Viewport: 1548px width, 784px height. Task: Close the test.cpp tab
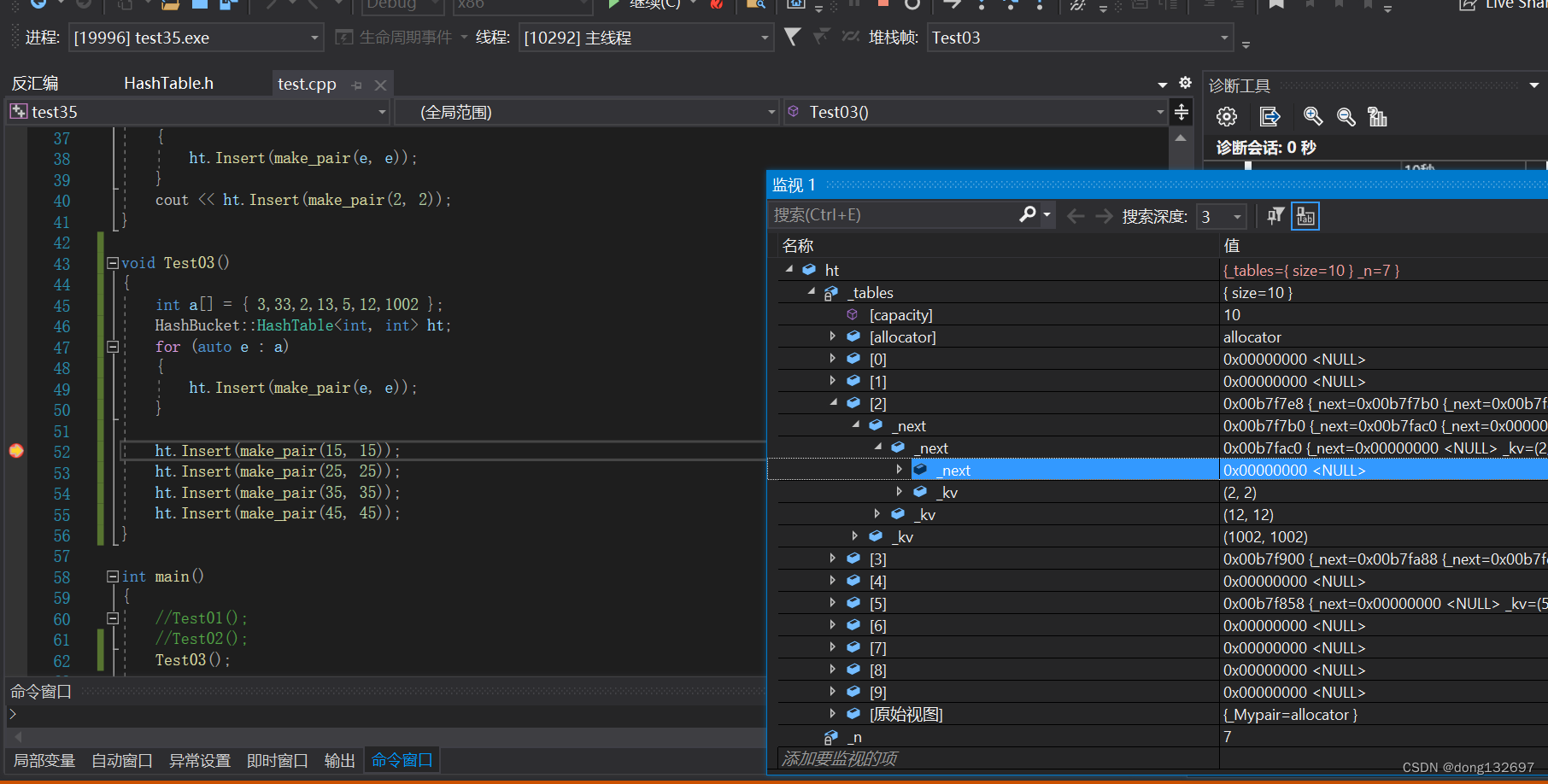tap(380, 85)
